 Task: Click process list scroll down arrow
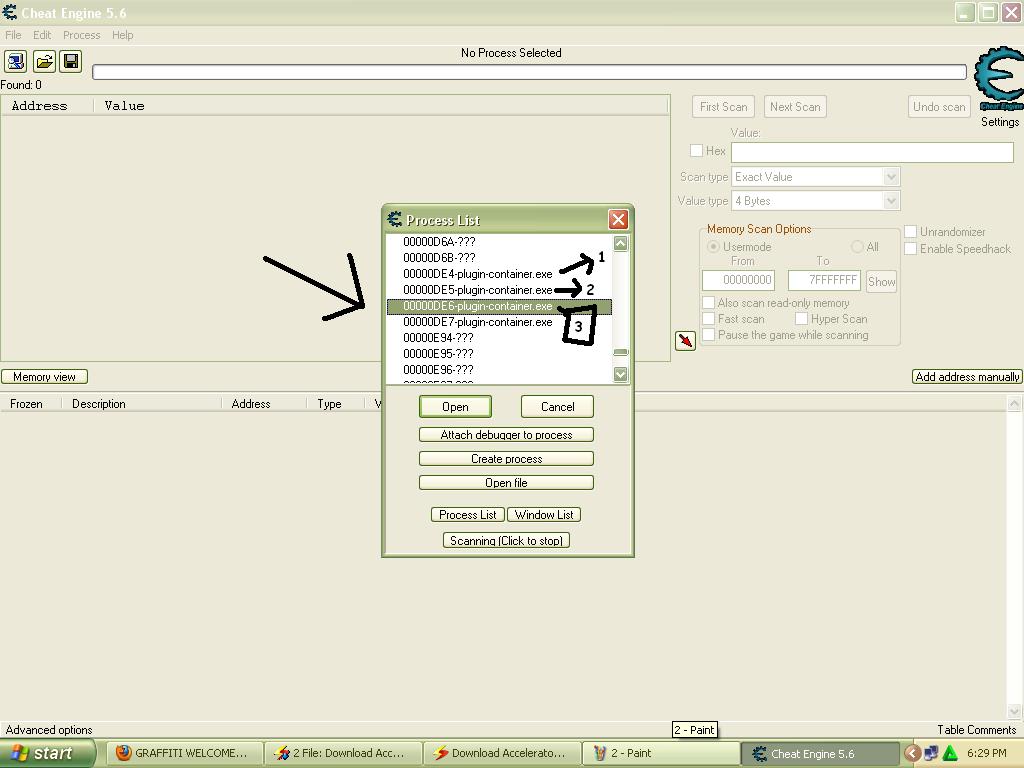[x=620, y=374]
